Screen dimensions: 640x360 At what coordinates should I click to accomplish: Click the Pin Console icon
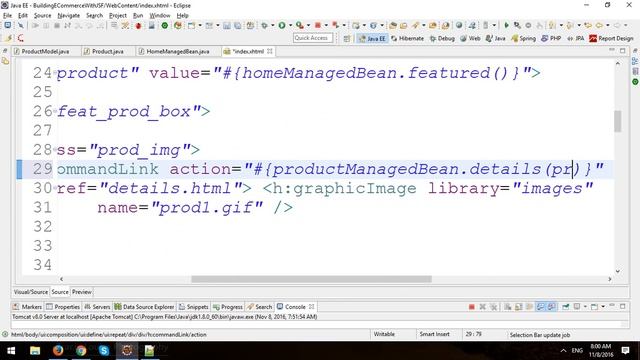click(566, 307)
